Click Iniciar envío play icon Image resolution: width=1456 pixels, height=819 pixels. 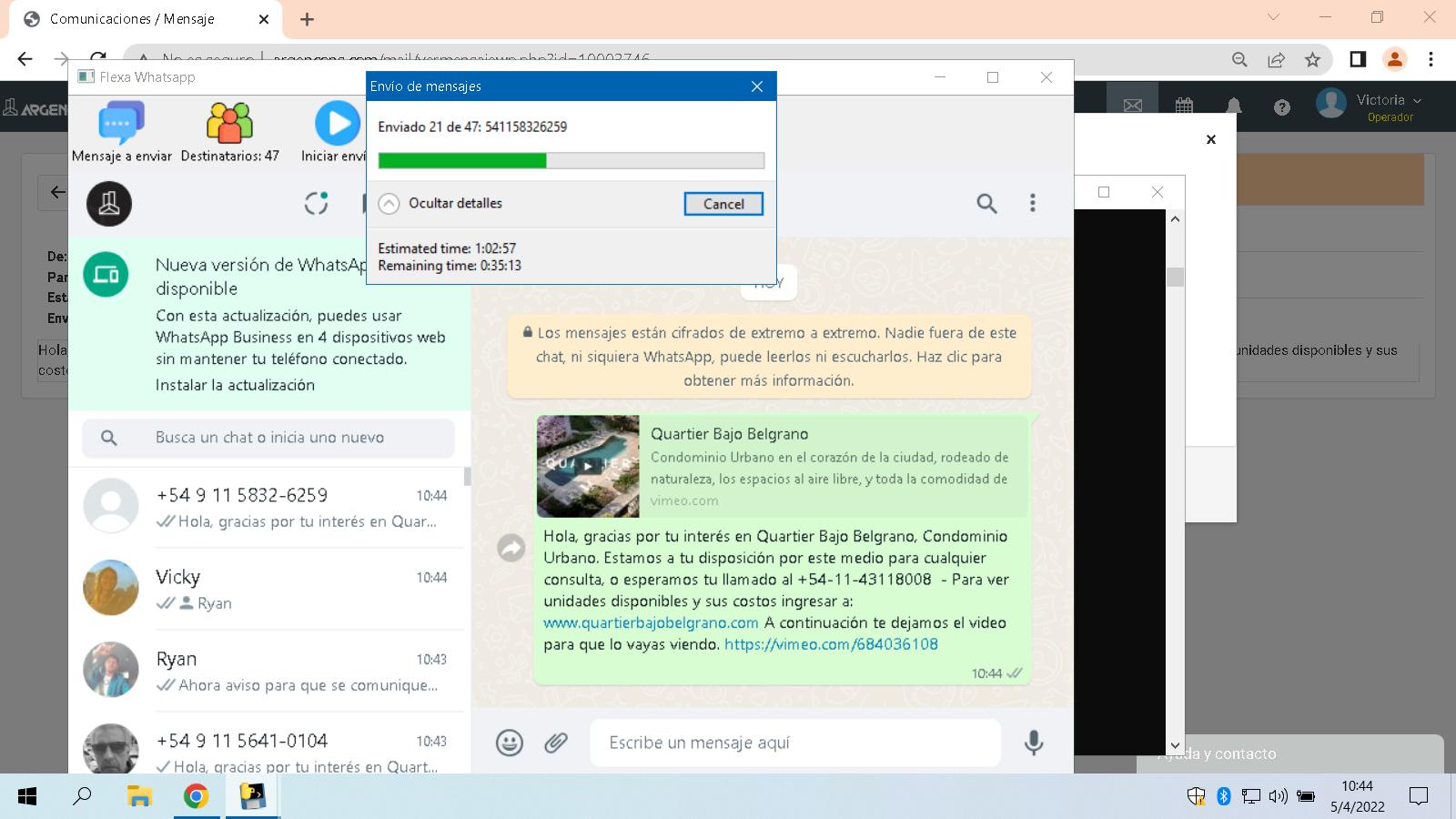[x=338, y=124]
